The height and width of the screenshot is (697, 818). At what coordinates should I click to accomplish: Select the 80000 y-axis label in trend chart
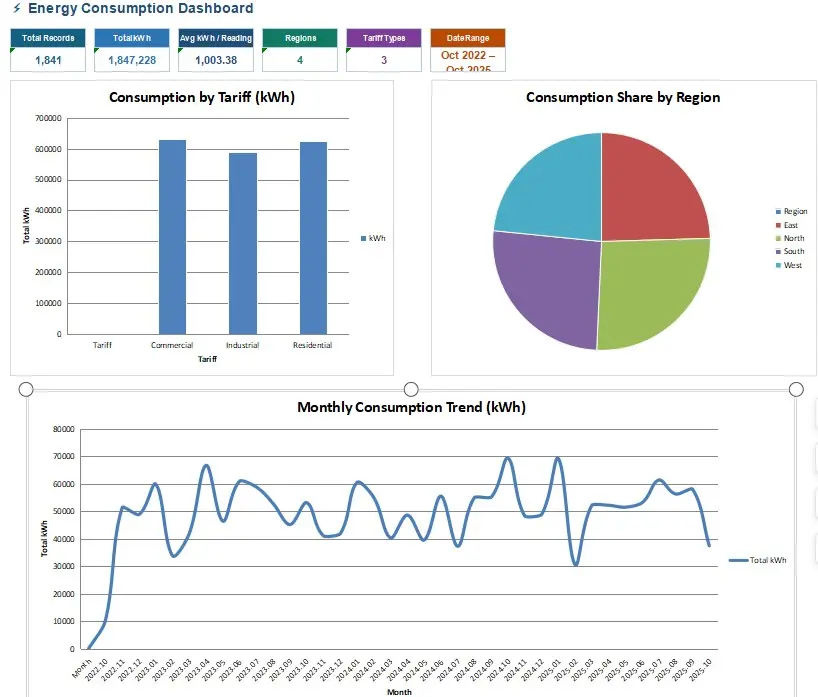(64, 429)
